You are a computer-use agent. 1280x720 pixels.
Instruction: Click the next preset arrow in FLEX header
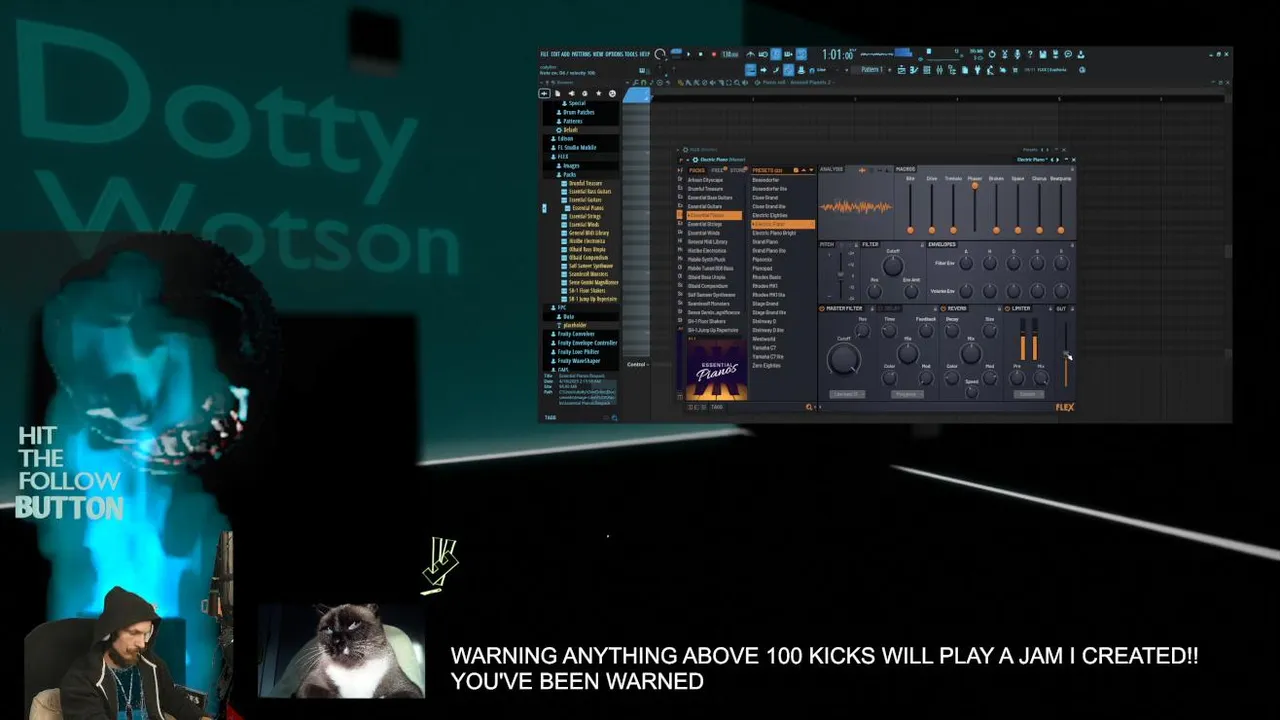click(x=1058, y=159)
